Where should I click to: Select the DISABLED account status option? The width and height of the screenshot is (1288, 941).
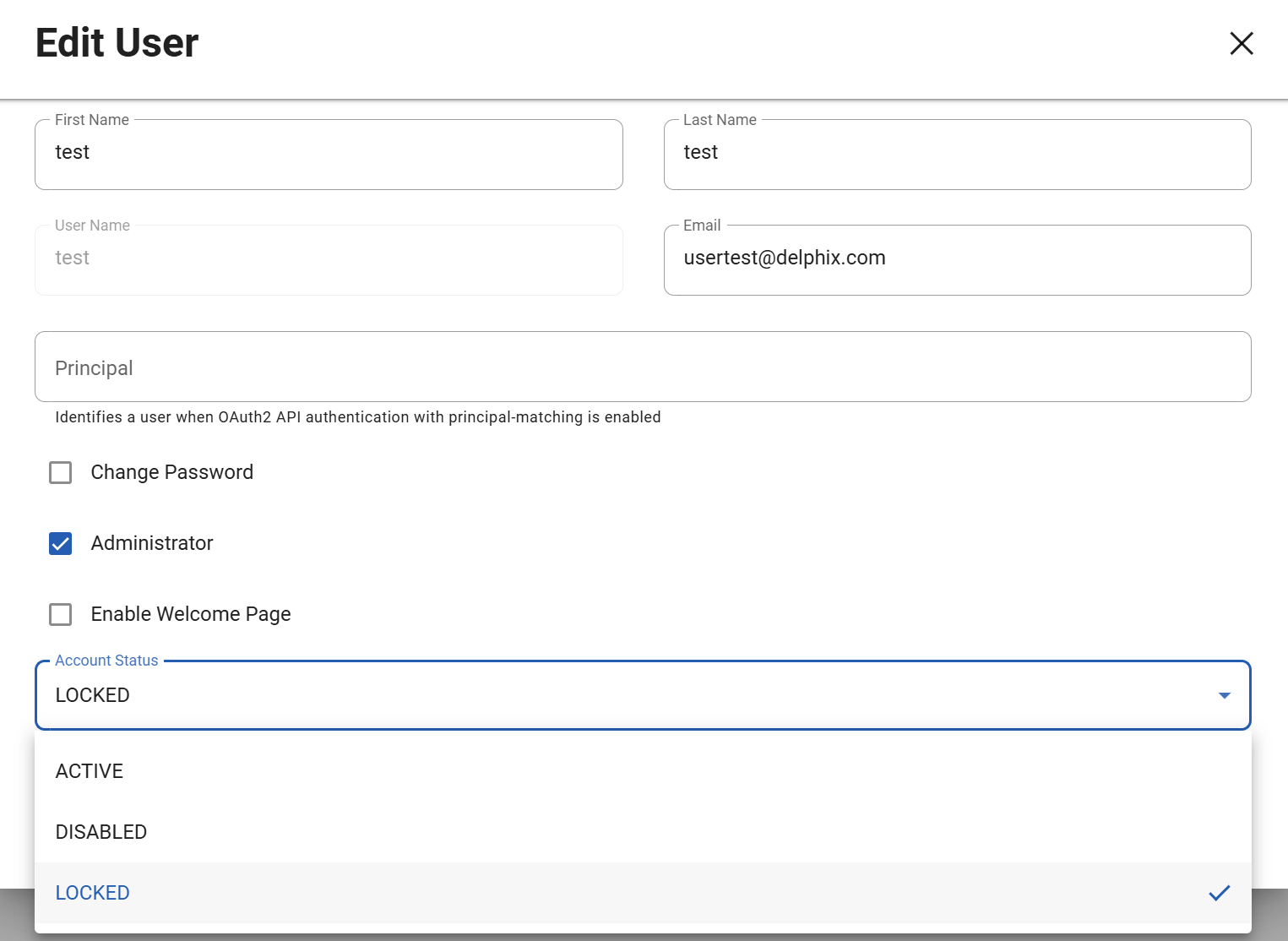click(101, 832)
